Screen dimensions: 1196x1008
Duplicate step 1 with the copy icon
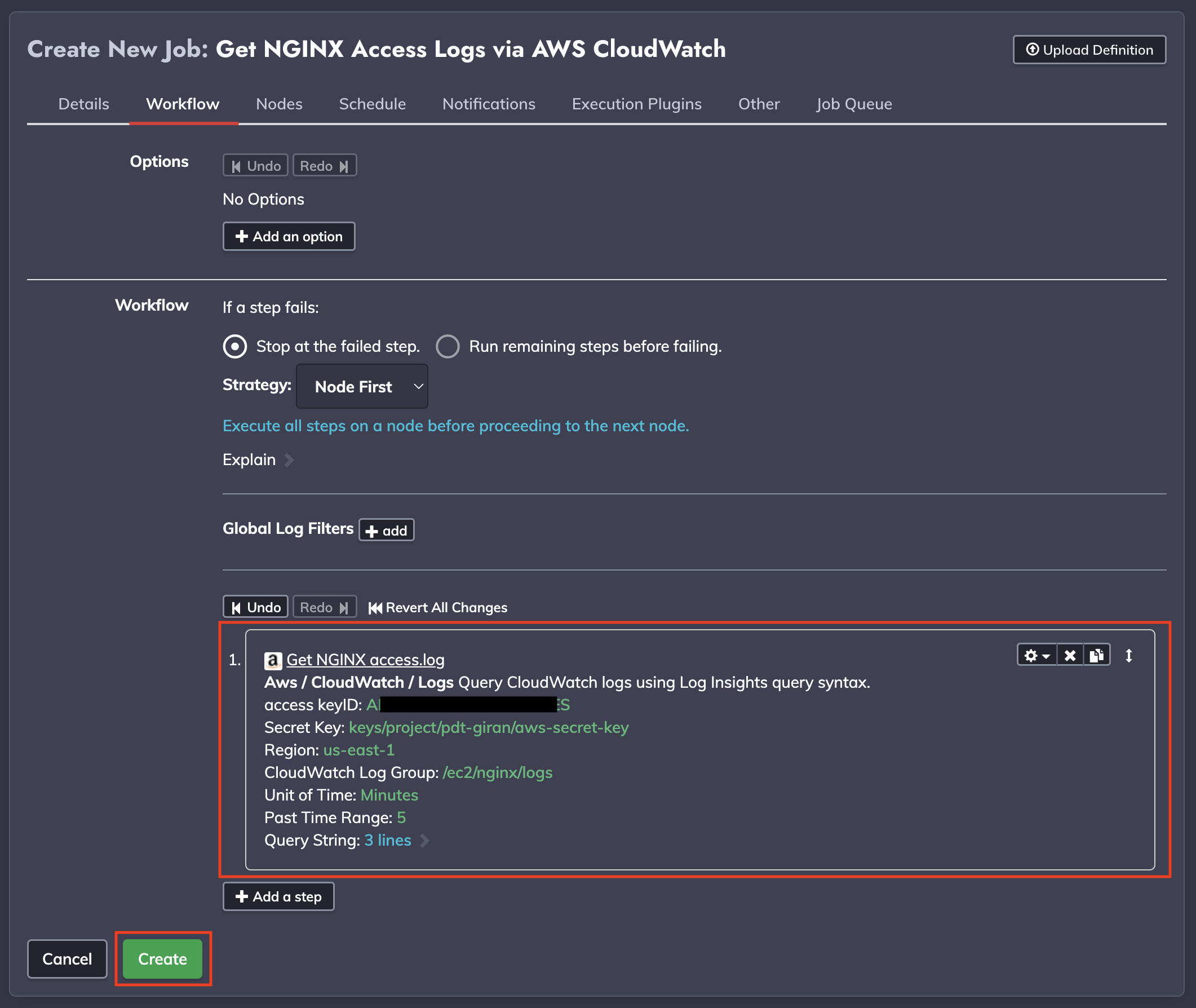point(1096,656)
